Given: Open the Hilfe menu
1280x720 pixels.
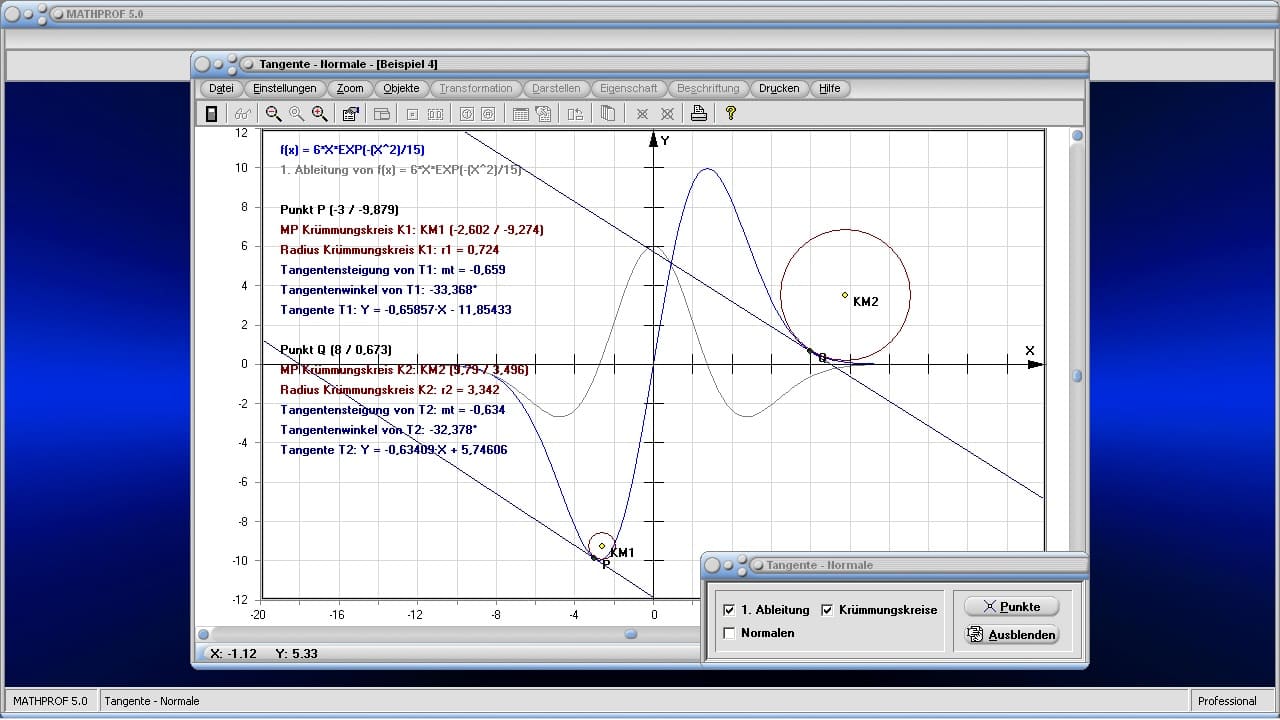Looking at the screenshot, I should coord(830,88).
